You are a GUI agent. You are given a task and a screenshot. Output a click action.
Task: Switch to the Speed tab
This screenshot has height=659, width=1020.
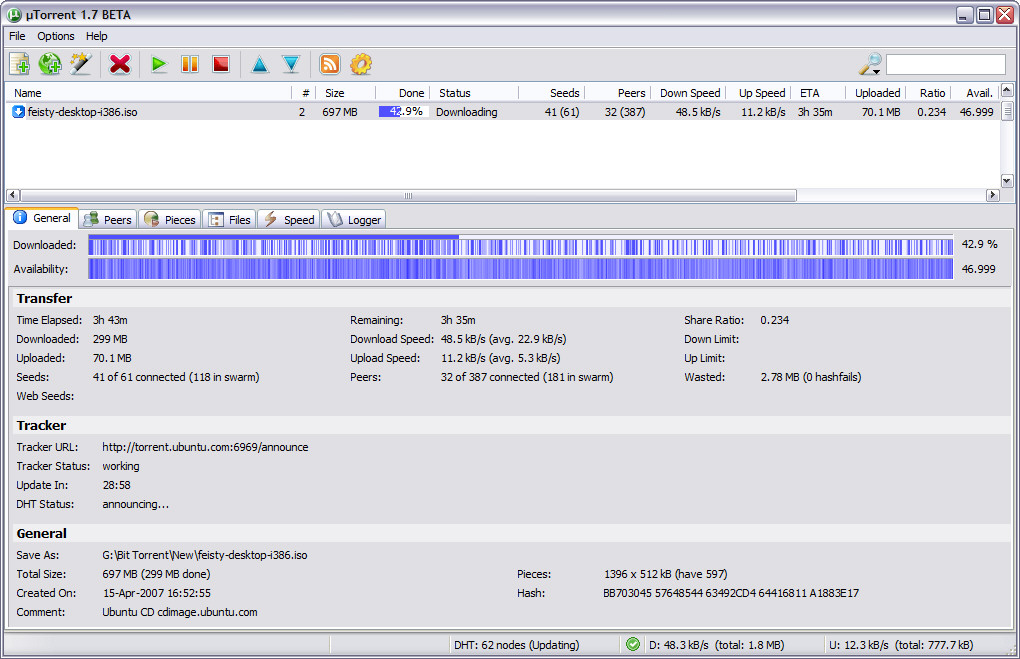[289, 219]
